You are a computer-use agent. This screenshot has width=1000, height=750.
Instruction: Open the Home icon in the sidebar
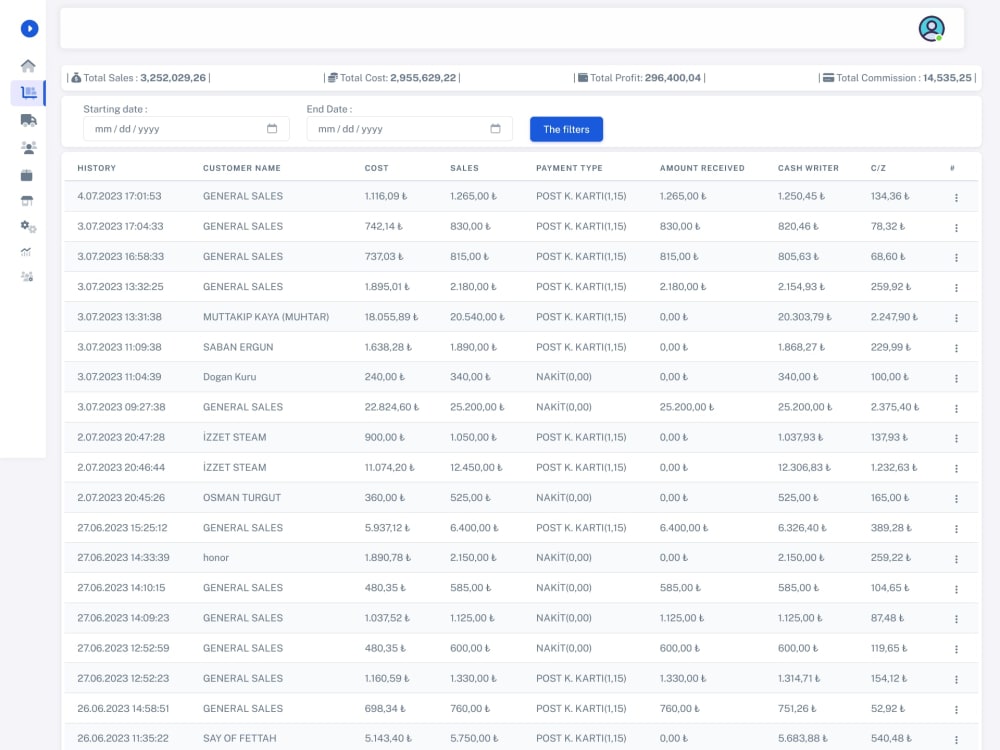point(28,66)
